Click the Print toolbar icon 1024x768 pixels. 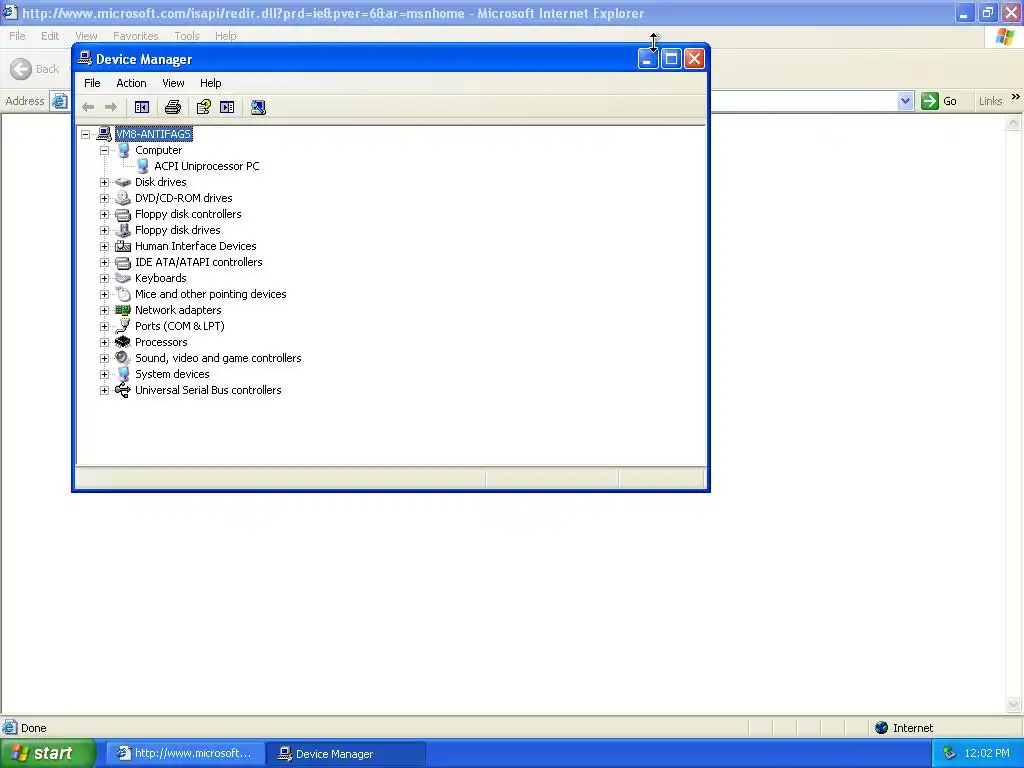pos(173,107)
